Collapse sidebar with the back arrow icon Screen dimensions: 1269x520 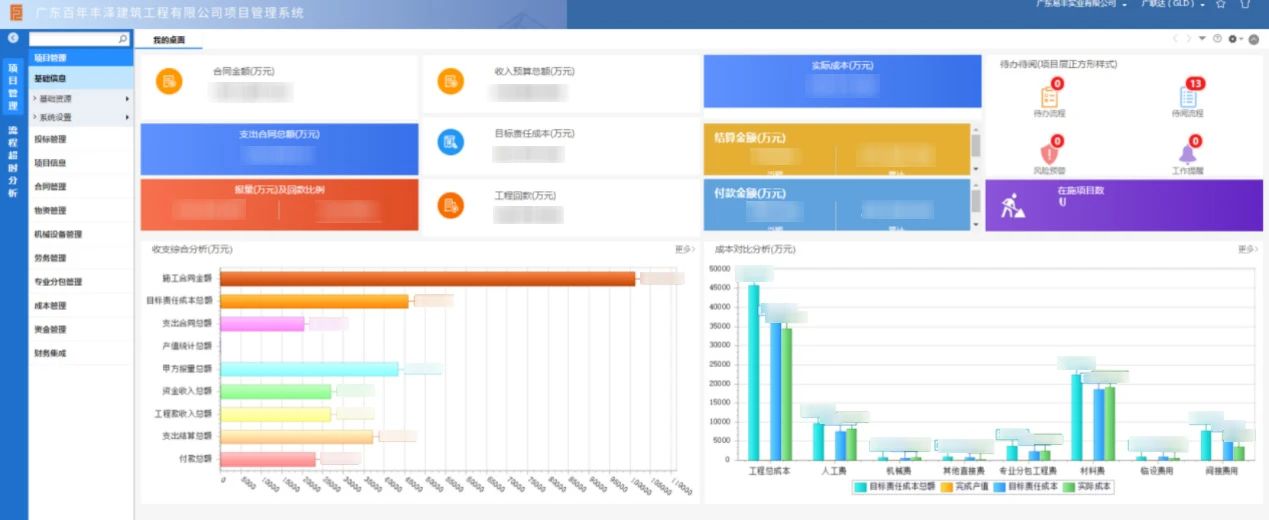pyautogui.click(x=13, y=38)
